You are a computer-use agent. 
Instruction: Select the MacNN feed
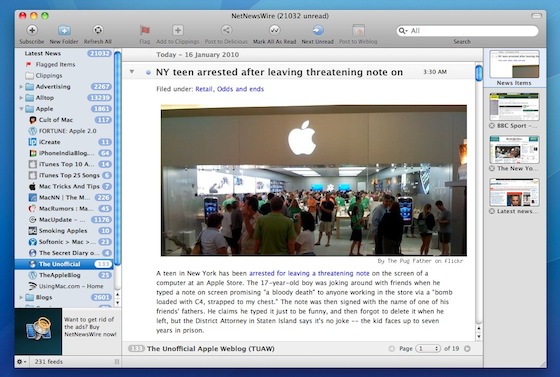(x=65, y=197)
